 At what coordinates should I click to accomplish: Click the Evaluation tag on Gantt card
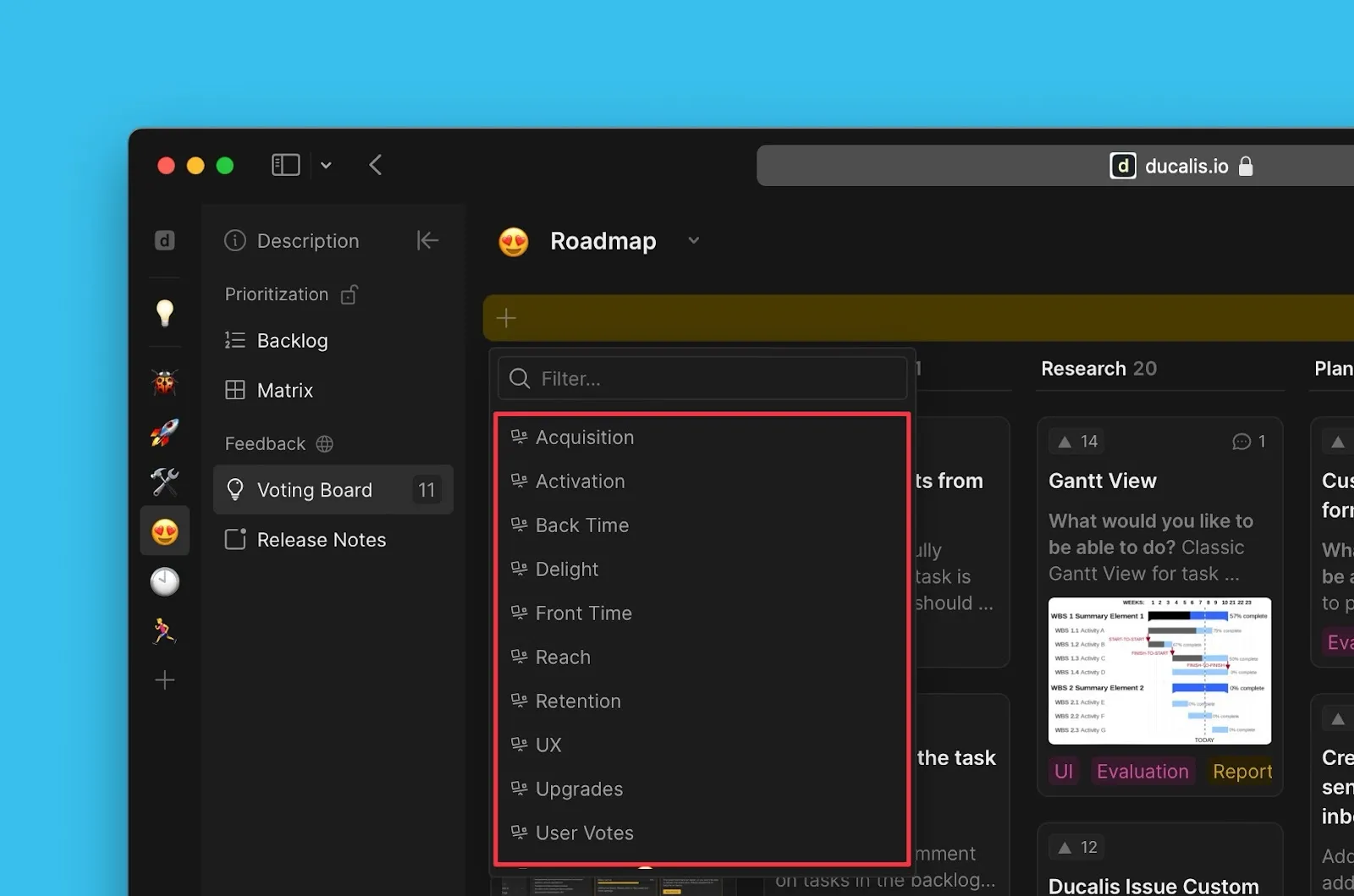pos(1142,772)
